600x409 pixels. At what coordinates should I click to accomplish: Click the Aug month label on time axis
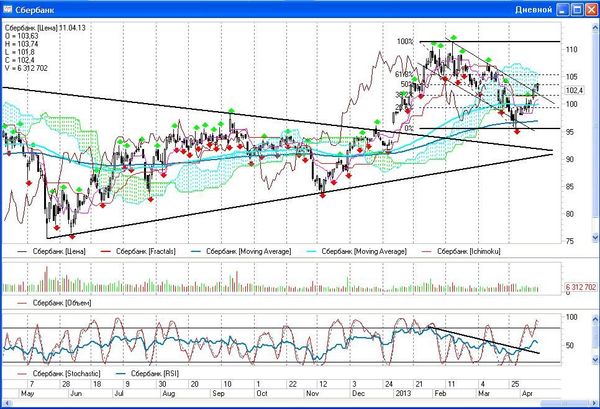pyautogui.click(x=169, y=393)
